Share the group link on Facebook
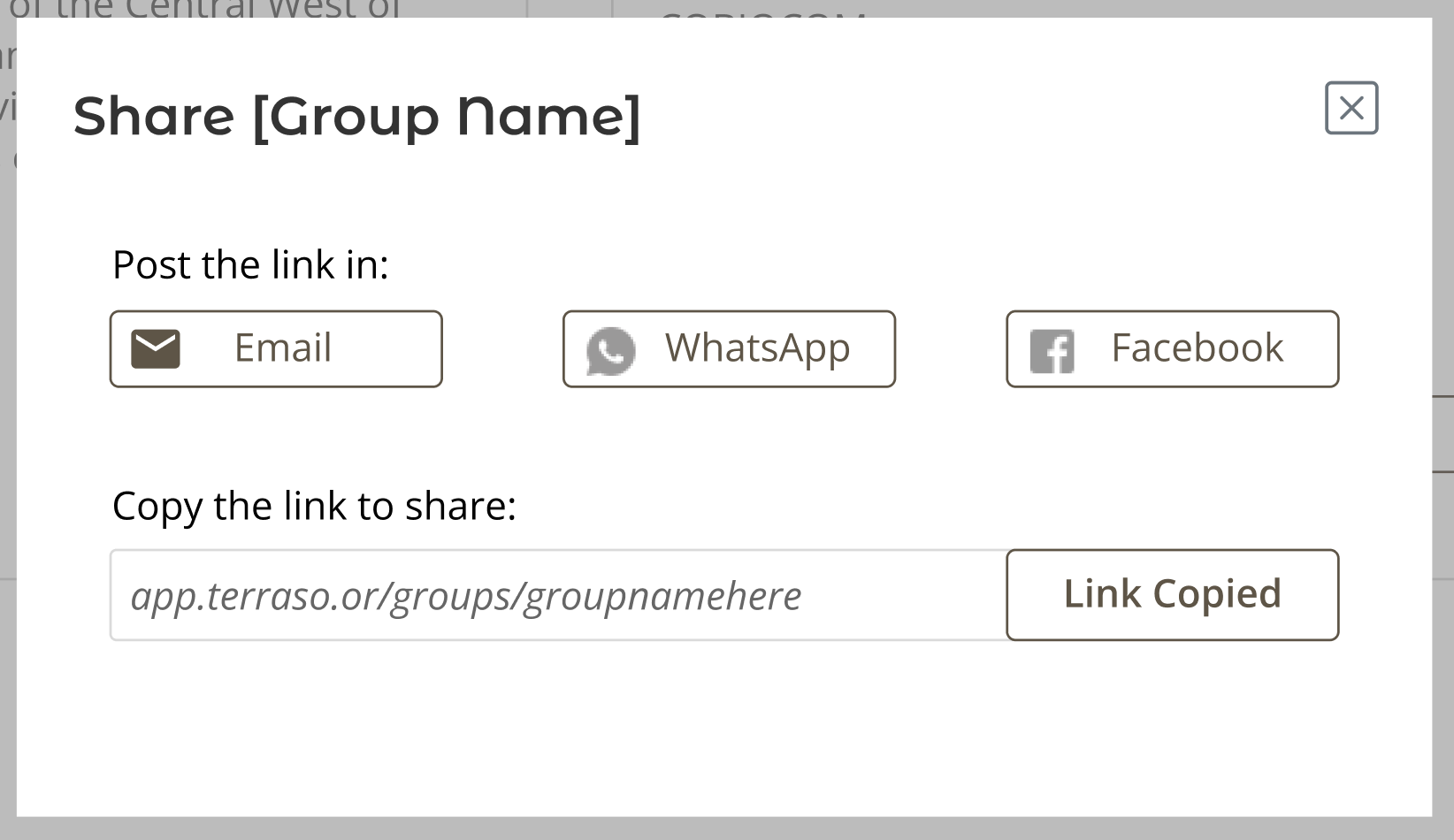This screenshot has width=1454, height=840. (x=1171, y=348)
